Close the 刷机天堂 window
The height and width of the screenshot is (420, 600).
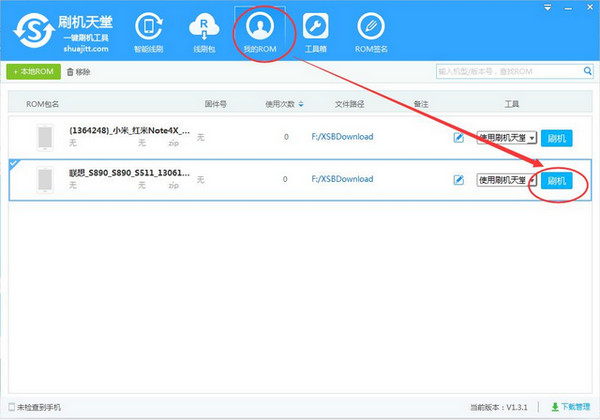pos(590,7)
